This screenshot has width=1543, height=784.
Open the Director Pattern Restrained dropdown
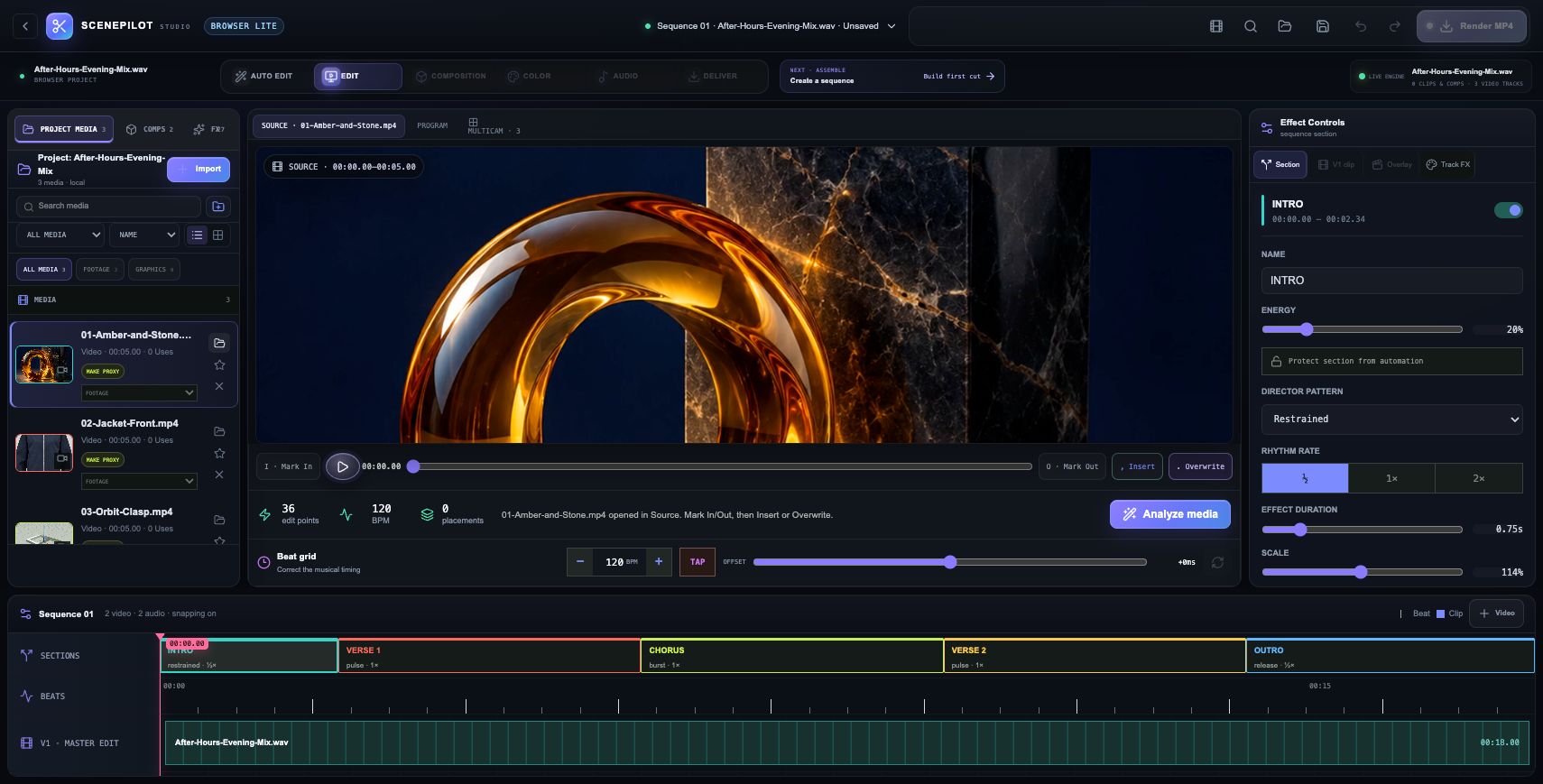1391,419
